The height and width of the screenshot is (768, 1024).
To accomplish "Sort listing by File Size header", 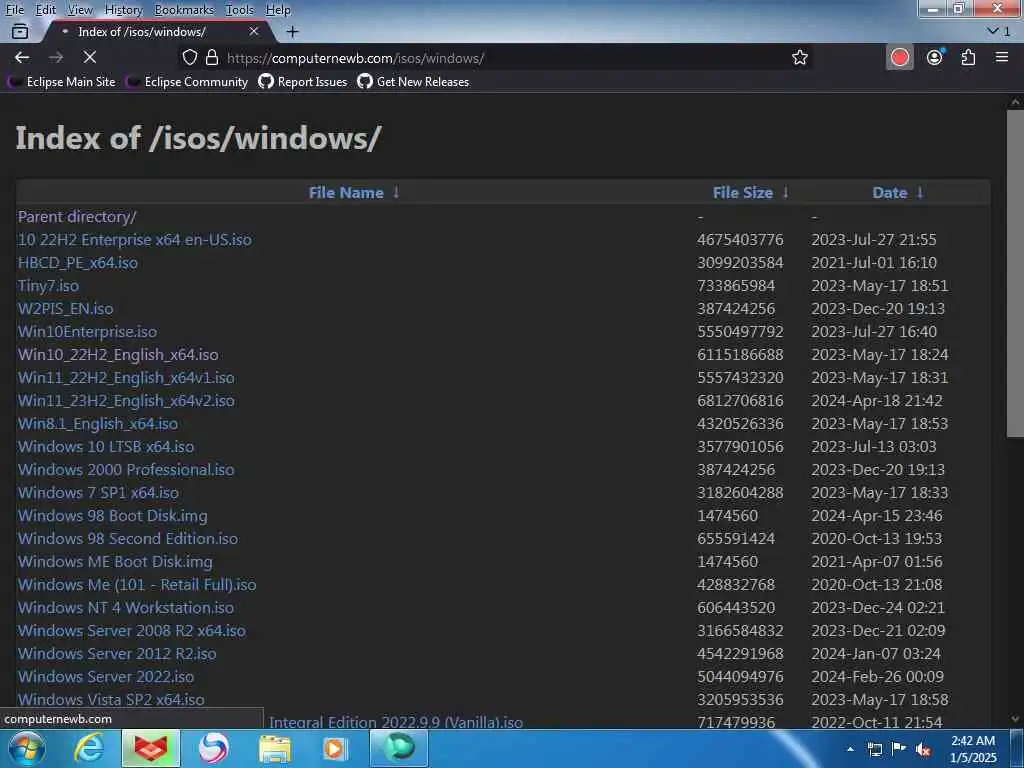I will [743, 193].
